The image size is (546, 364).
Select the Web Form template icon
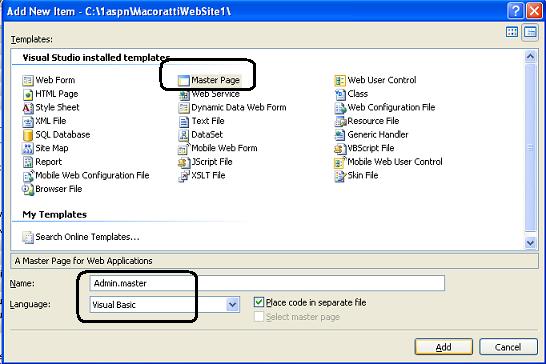tap(28, 80)
